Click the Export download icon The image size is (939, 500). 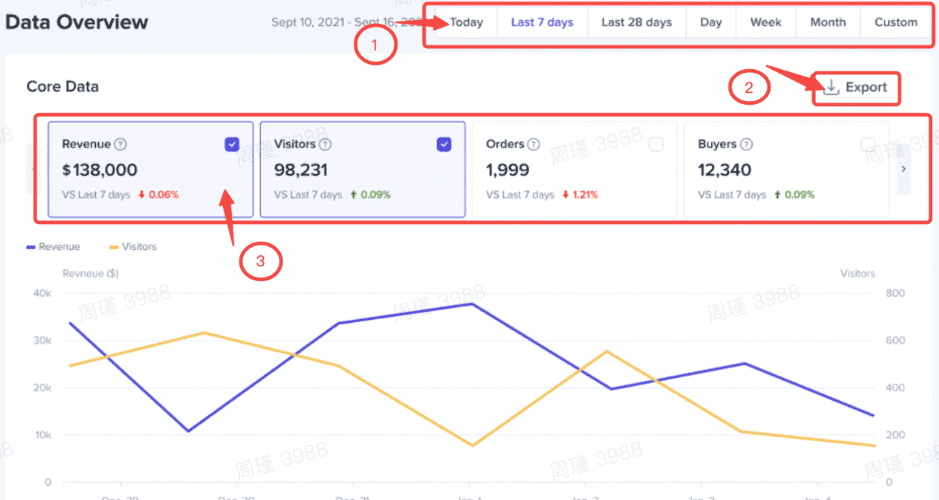pos(831,87)
